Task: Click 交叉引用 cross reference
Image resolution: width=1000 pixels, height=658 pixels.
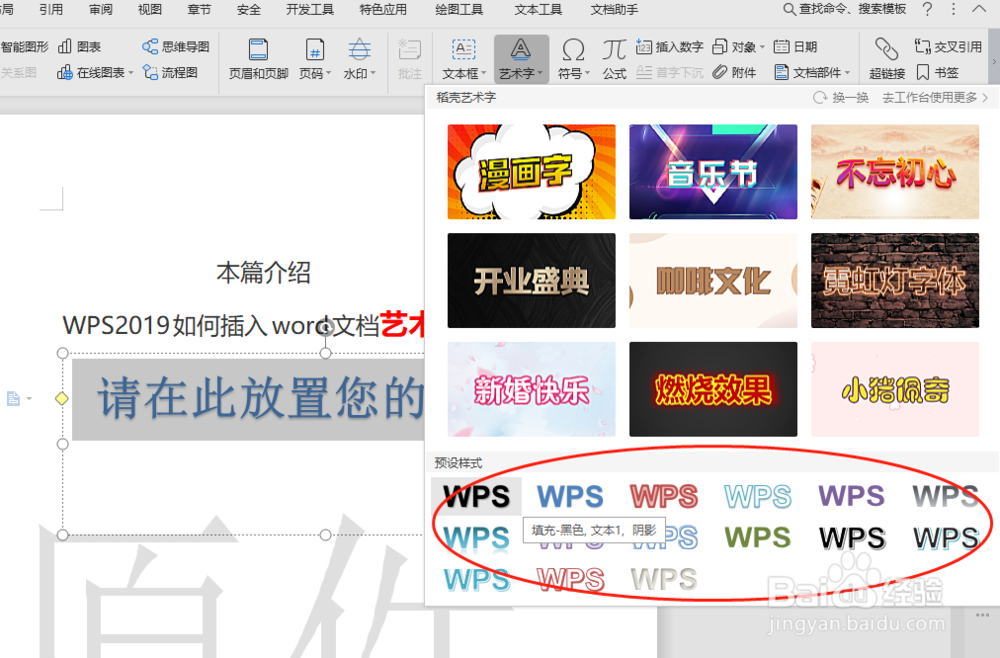Action: pyautogui.click(x=948, y=47)
